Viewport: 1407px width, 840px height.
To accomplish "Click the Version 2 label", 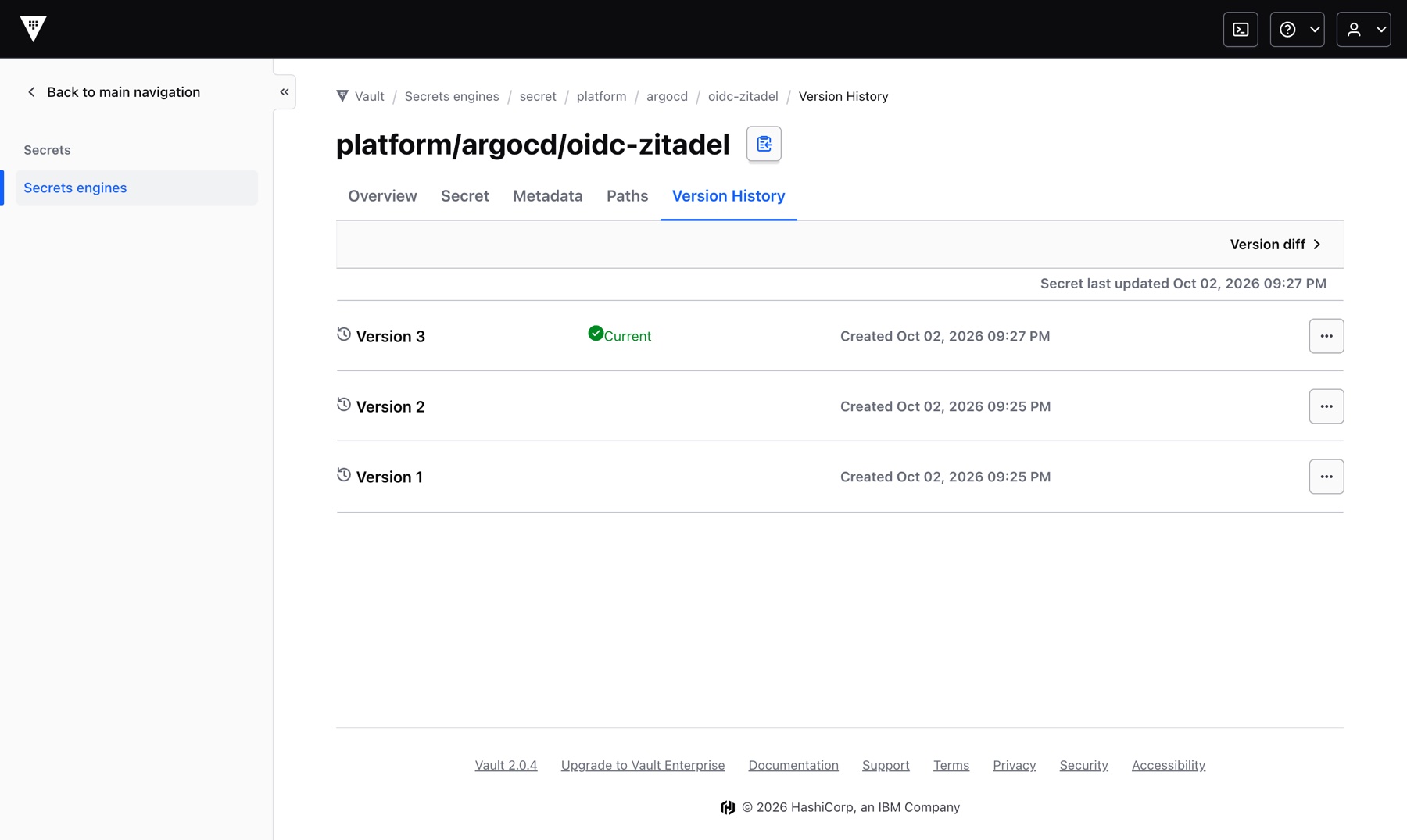I will coord(391,407).
